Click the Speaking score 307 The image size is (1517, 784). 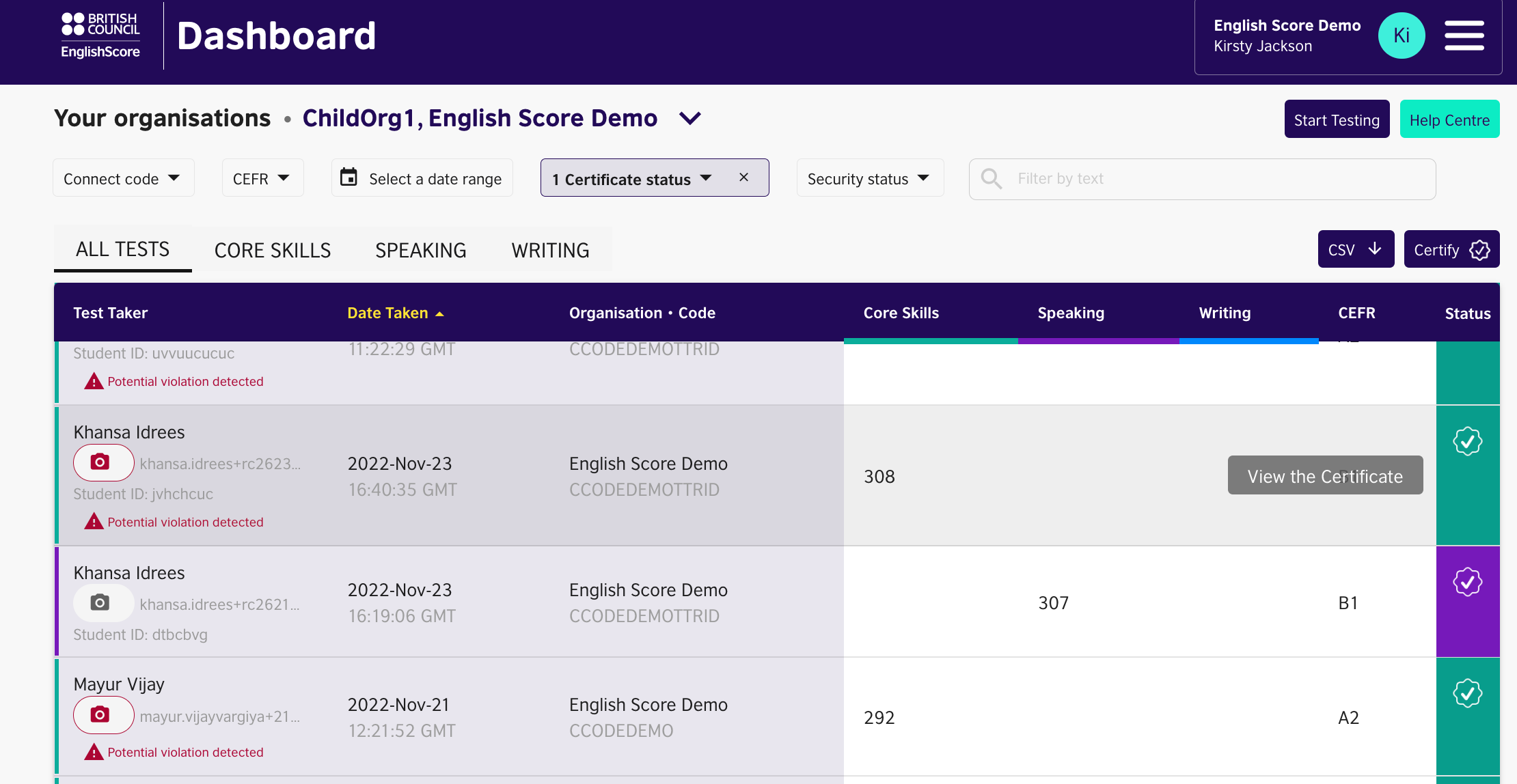(1054, 603)
